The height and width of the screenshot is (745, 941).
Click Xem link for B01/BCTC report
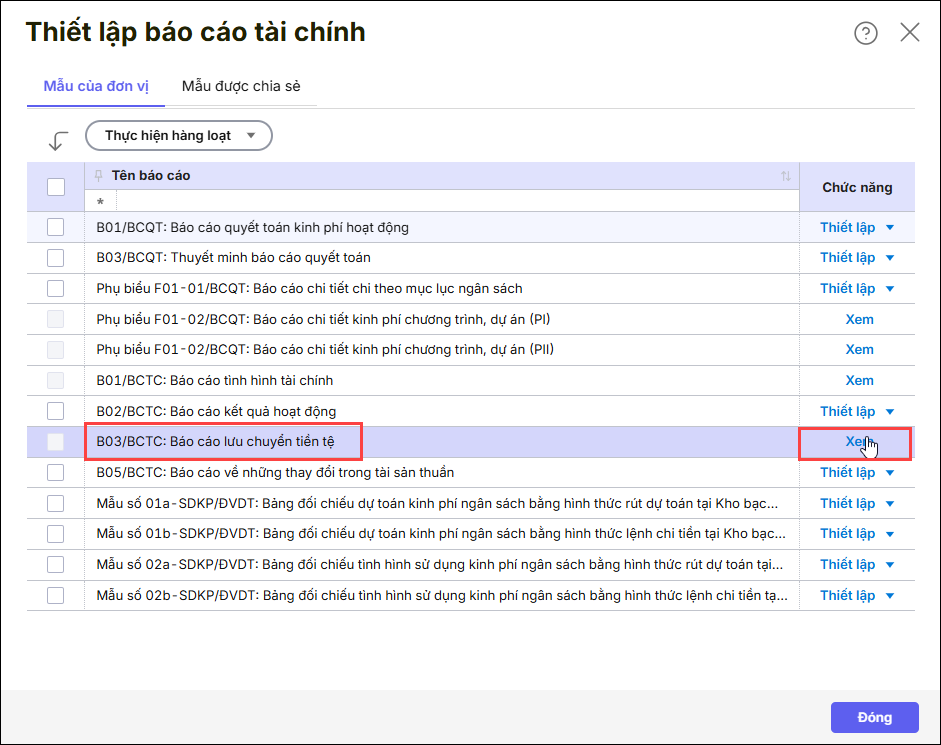click(x=859, y=380)
